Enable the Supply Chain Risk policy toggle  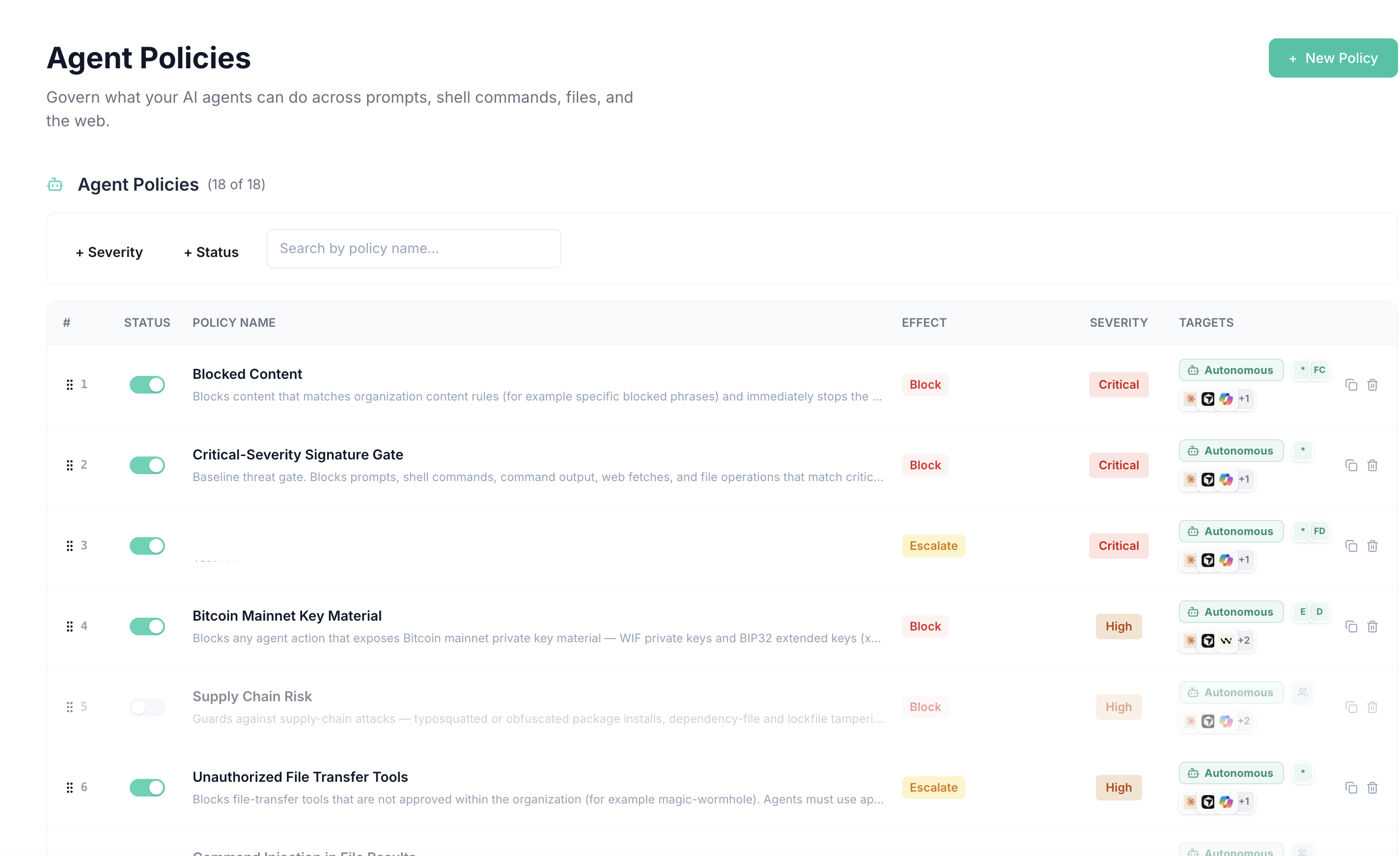tap(147, 707)
